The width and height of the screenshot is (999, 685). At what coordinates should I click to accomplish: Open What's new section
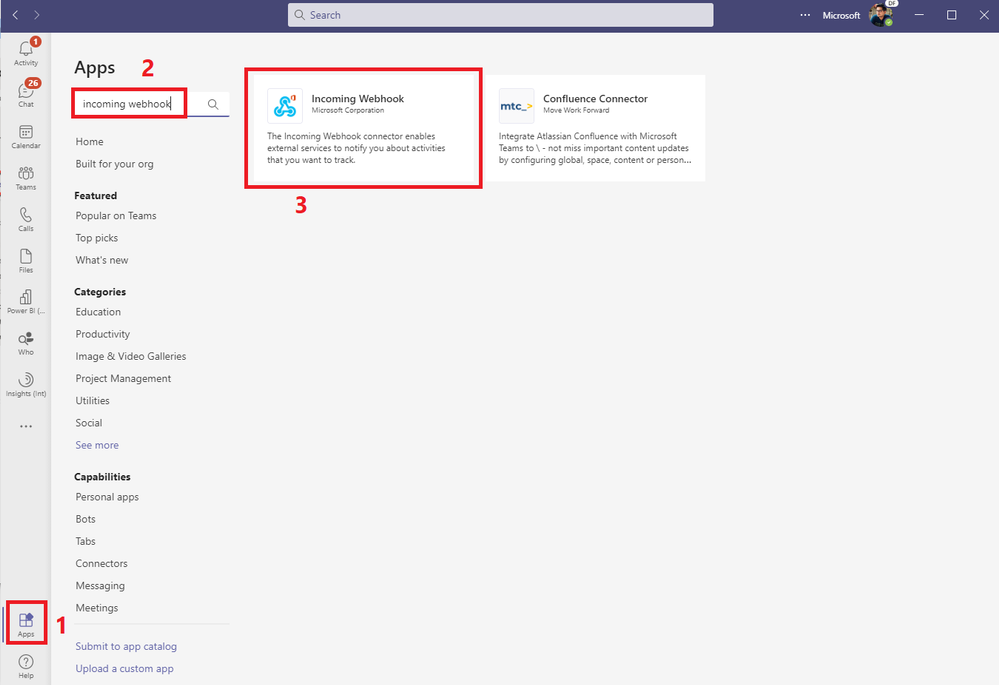coord(102,260)
